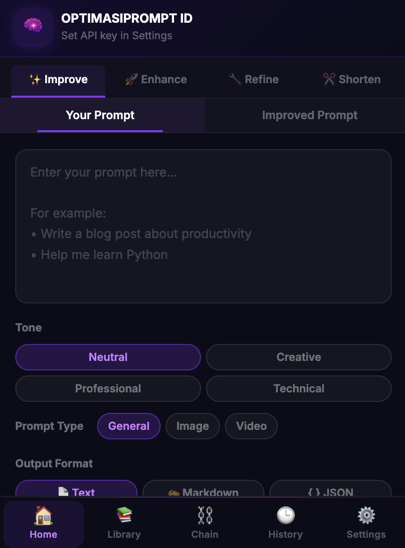Select the Enhance rocket mode

[156, 80]
